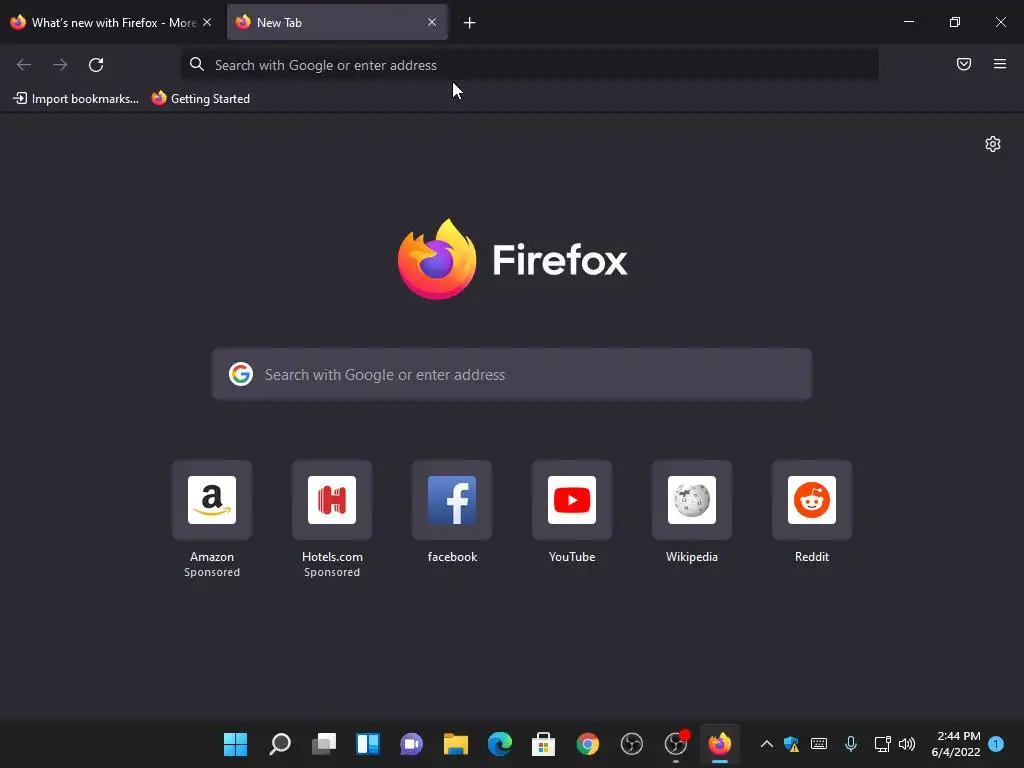Open Chat app on taskbar

coord(411,744)
